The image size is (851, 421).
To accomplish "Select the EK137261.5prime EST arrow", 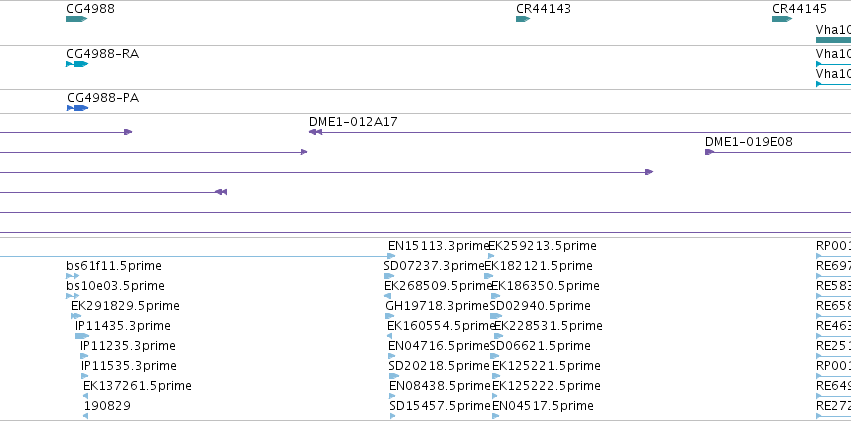I will pos(85,396).
